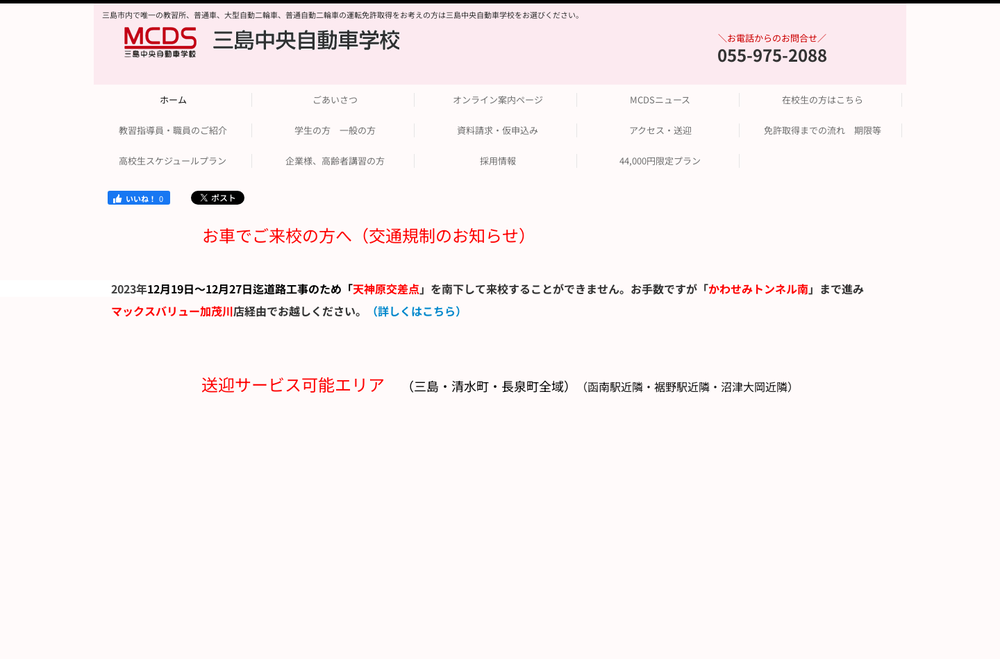Open 在校生の方はこちら menu link
Image resolution: width=1000 pixels, height=659 pixels.
pos(822,100)
